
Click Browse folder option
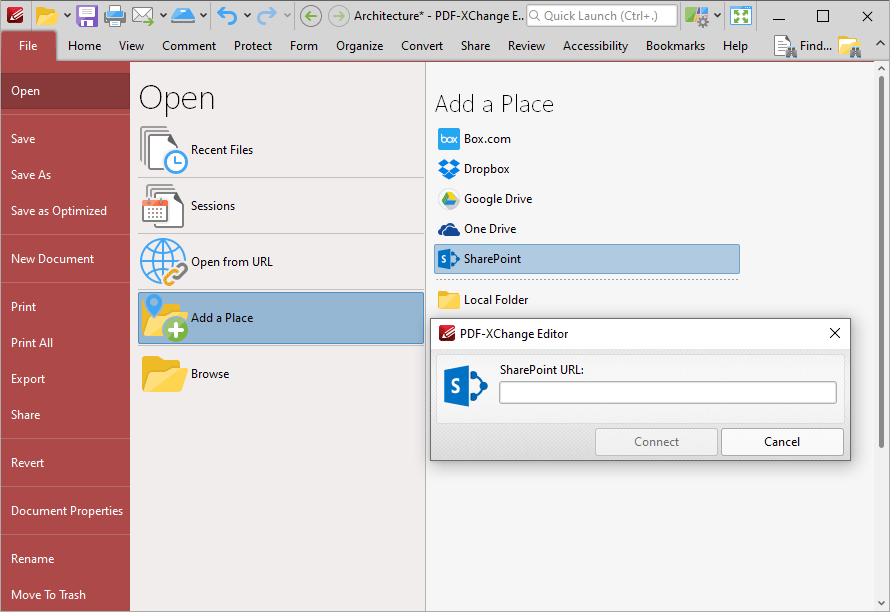tap(280, 374)
